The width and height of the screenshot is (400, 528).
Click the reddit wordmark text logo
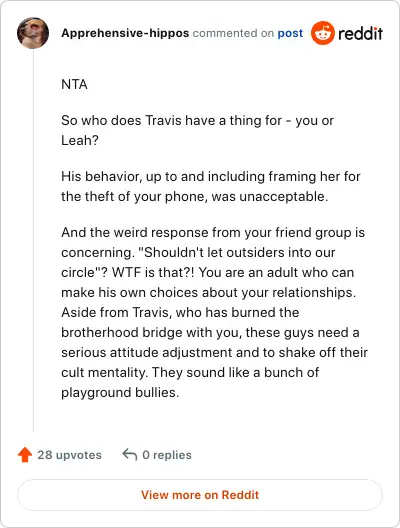click(x=360, y=33)
